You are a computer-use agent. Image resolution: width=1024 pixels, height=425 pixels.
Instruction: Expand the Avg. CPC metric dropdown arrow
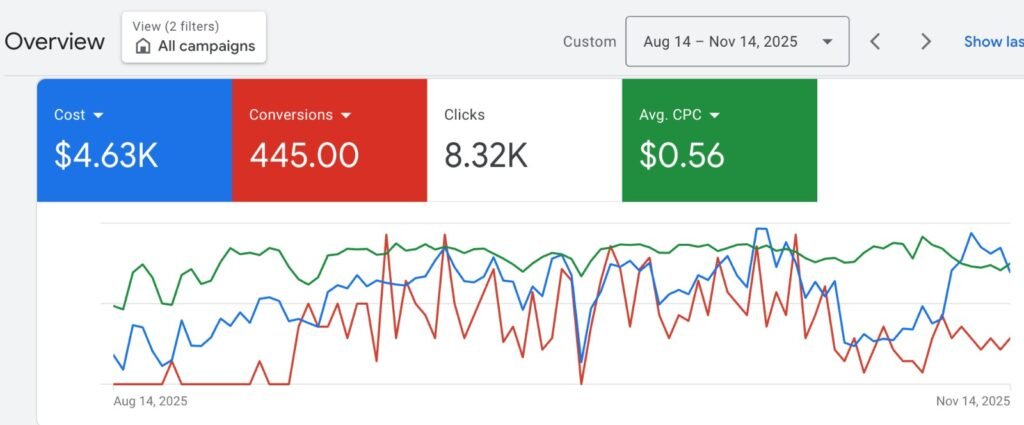click(715, 115)
